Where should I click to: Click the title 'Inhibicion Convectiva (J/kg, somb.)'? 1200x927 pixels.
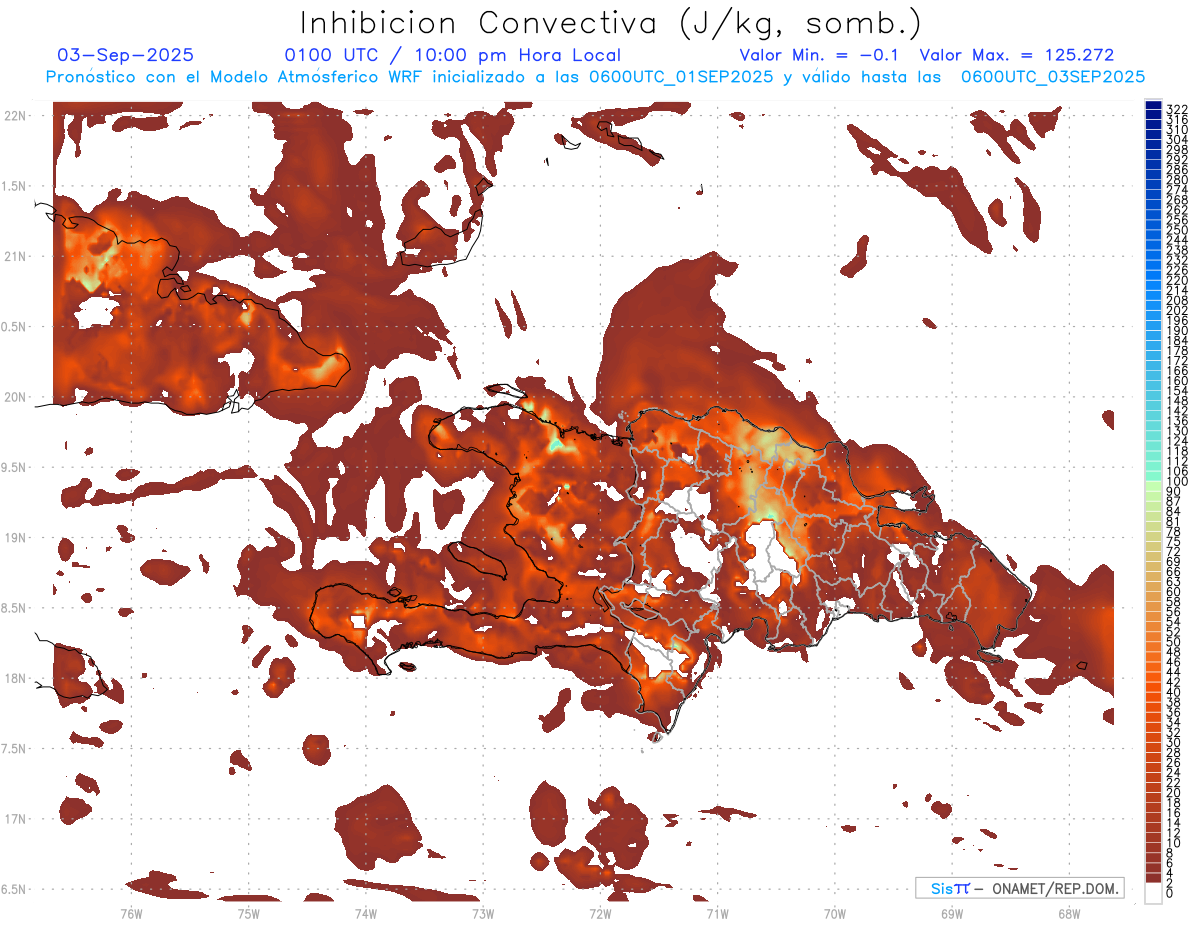(611, 23)
